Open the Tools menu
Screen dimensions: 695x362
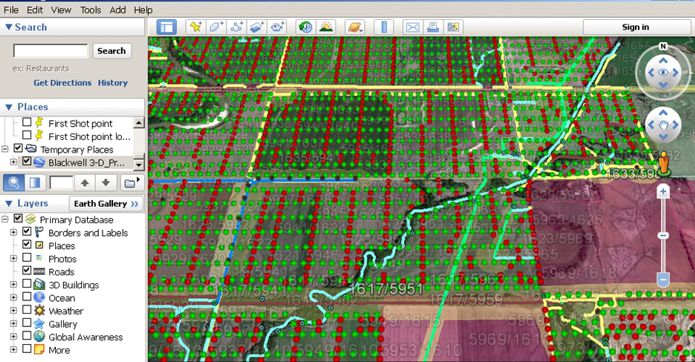tap(90, 10)
